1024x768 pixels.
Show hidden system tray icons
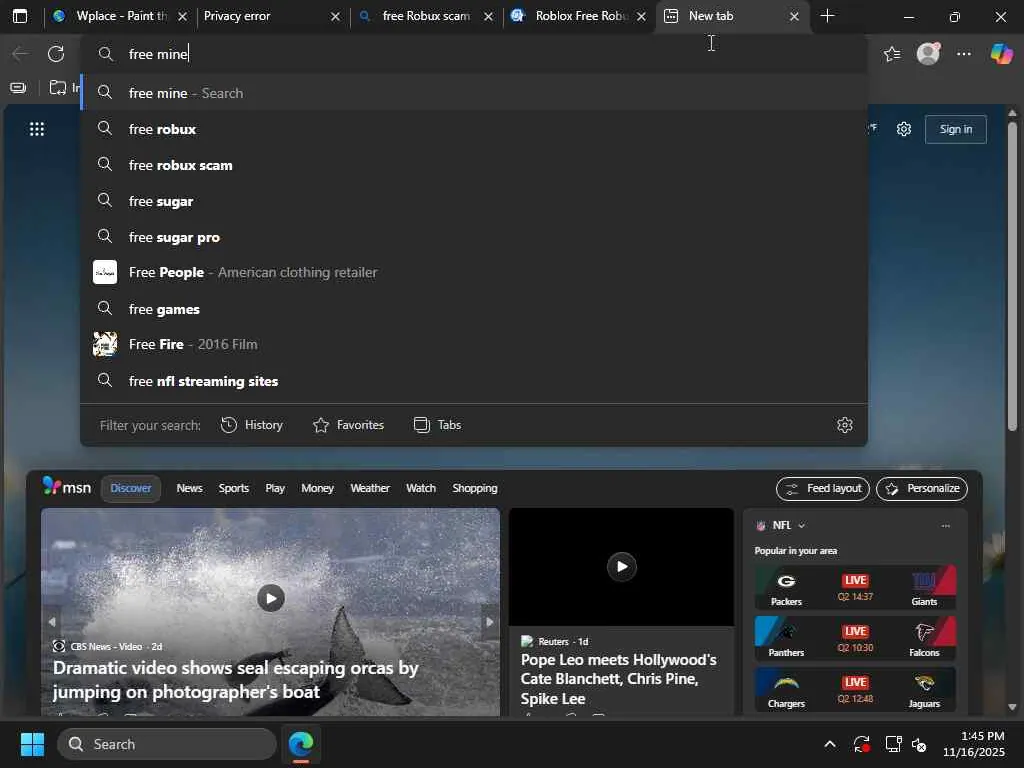tap(829, 744)
